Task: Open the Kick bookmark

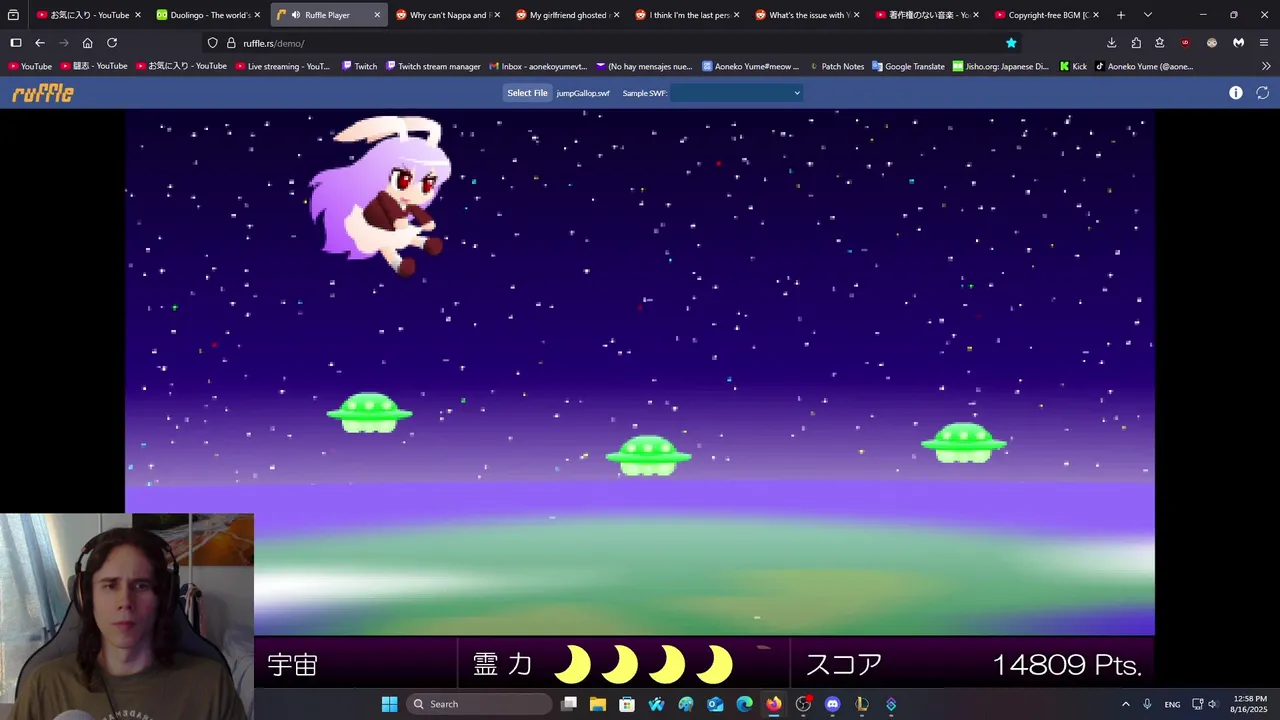Action: (1073, 66)
